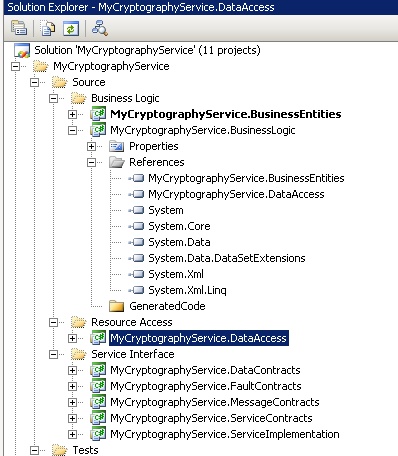The image size is (398, 456).
Task: Expand the MyCryptographyService.BusinessEntities project
Action: 72,114
